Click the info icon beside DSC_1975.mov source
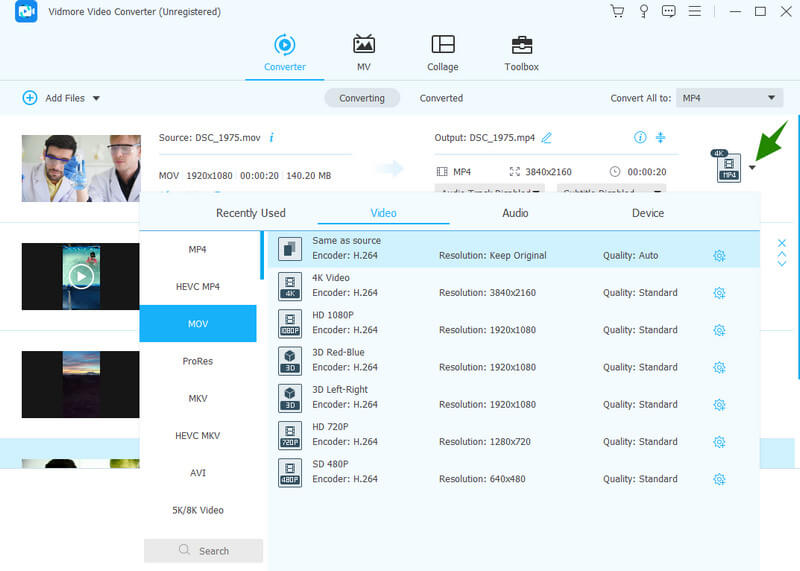This screenshot has height=571, width=800. click(x=272, y=137)
